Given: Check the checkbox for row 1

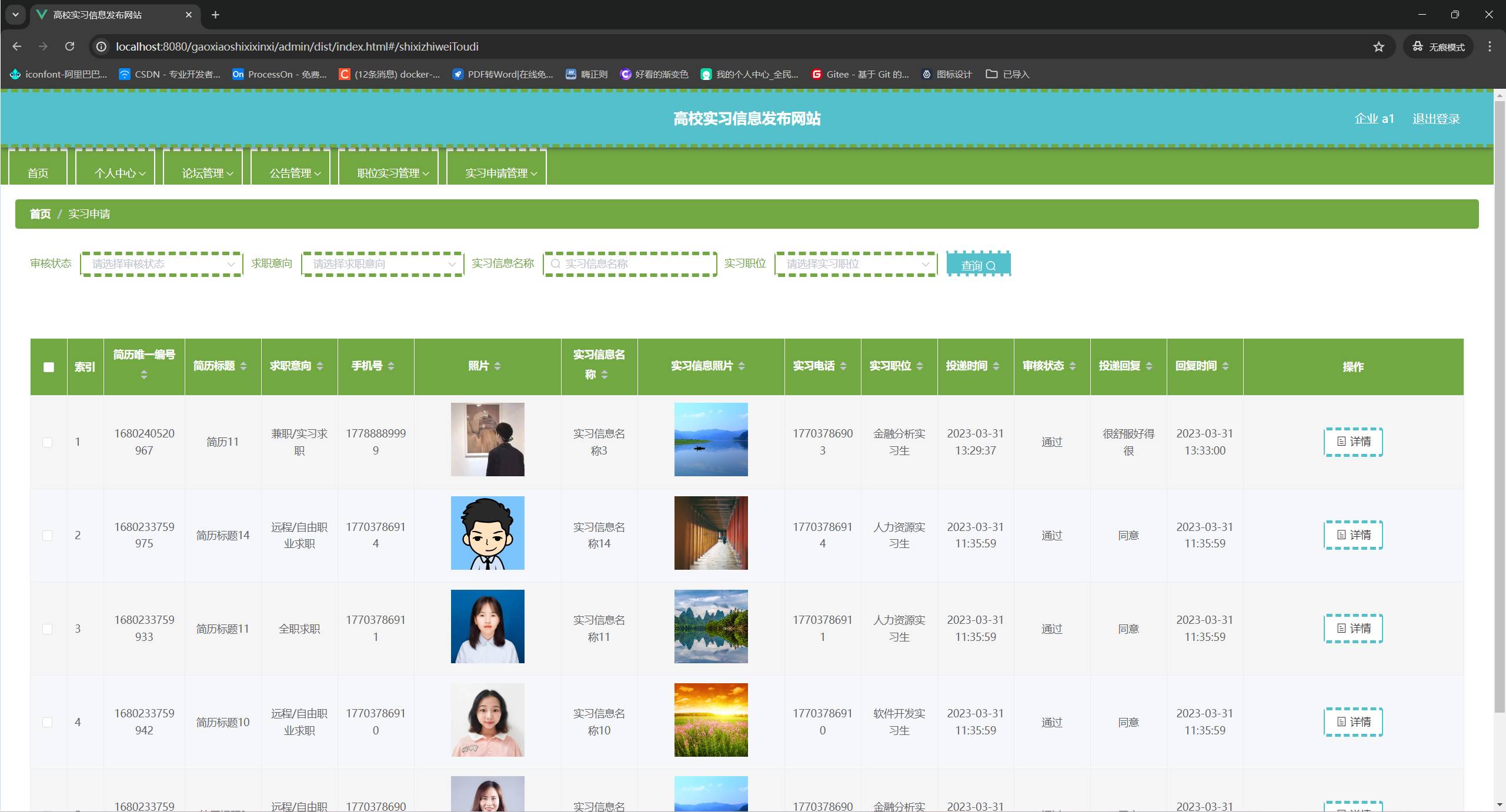Looking at the screenshot, I should [x=48, y=442].
